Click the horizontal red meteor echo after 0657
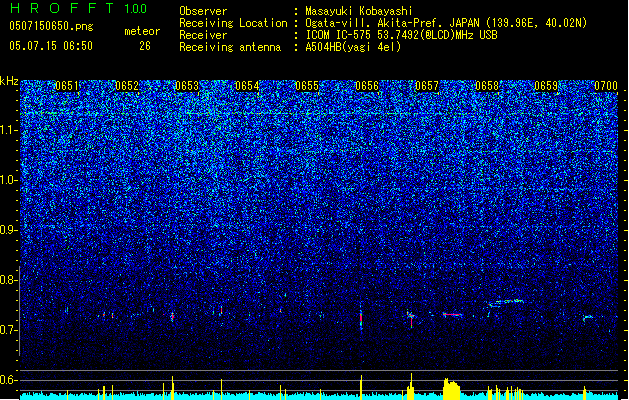 (452, 315)
